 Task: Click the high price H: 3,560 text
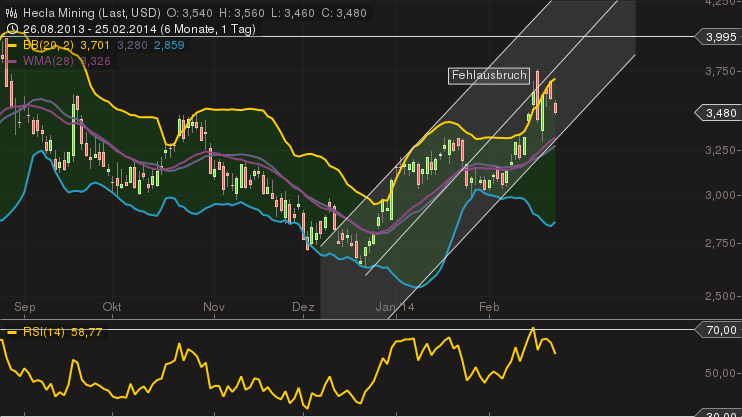pos(242,13)
